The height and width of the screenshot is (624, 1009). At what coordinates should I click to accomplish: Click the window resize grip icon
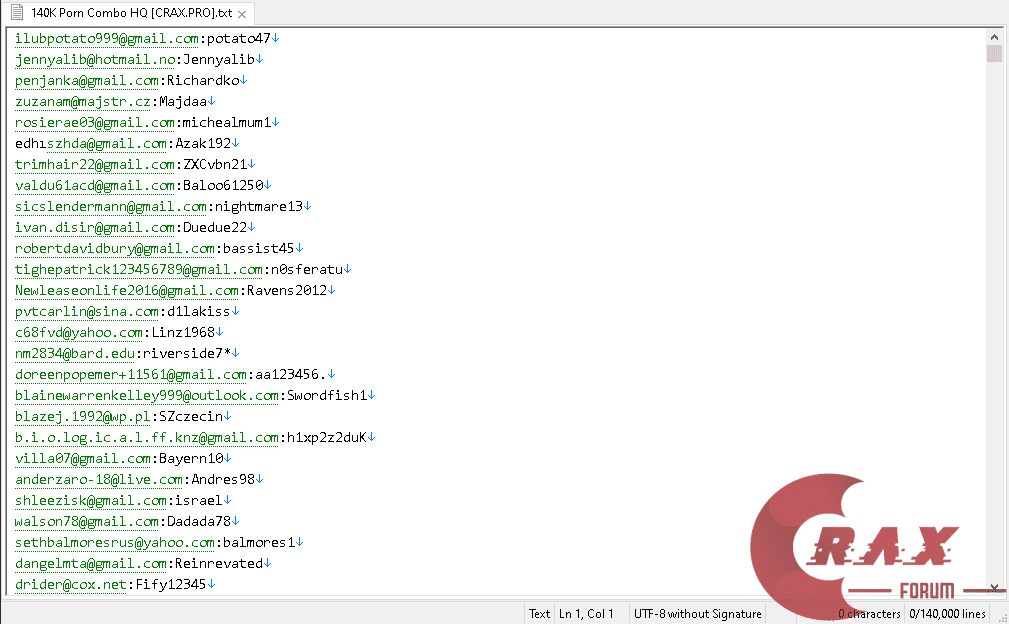(x=1001, y=617)
